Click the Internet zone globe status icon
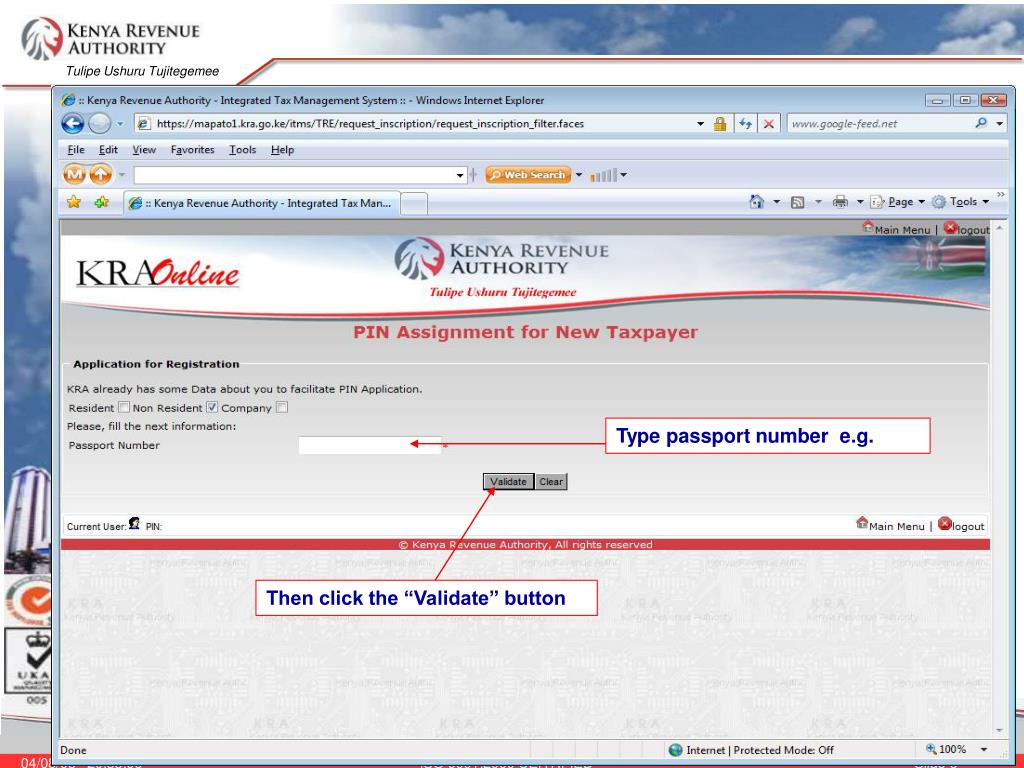The image size is (1024, 768). click(675, 750)
